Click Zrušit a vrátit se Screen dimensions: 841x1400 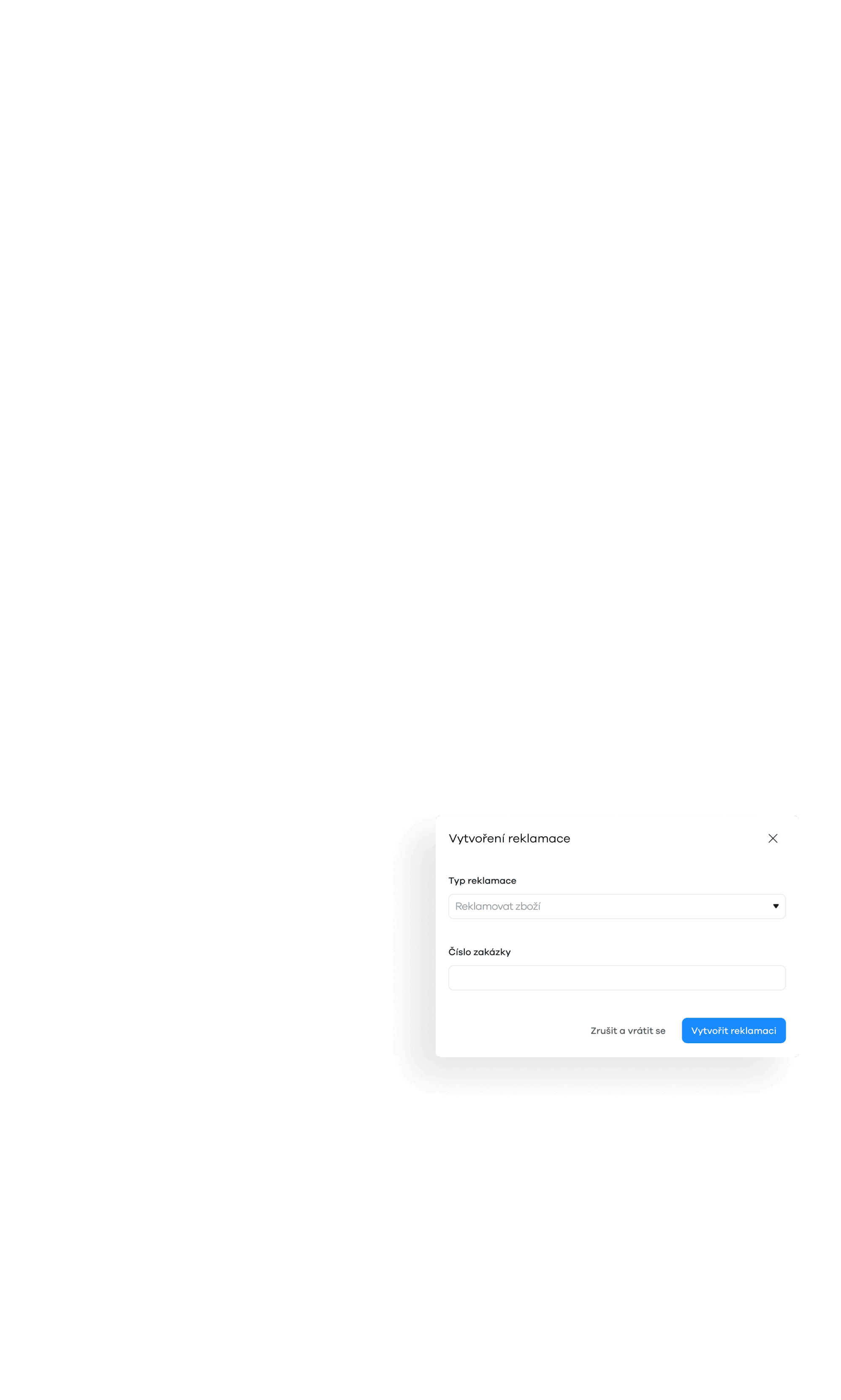[627, 1030]
